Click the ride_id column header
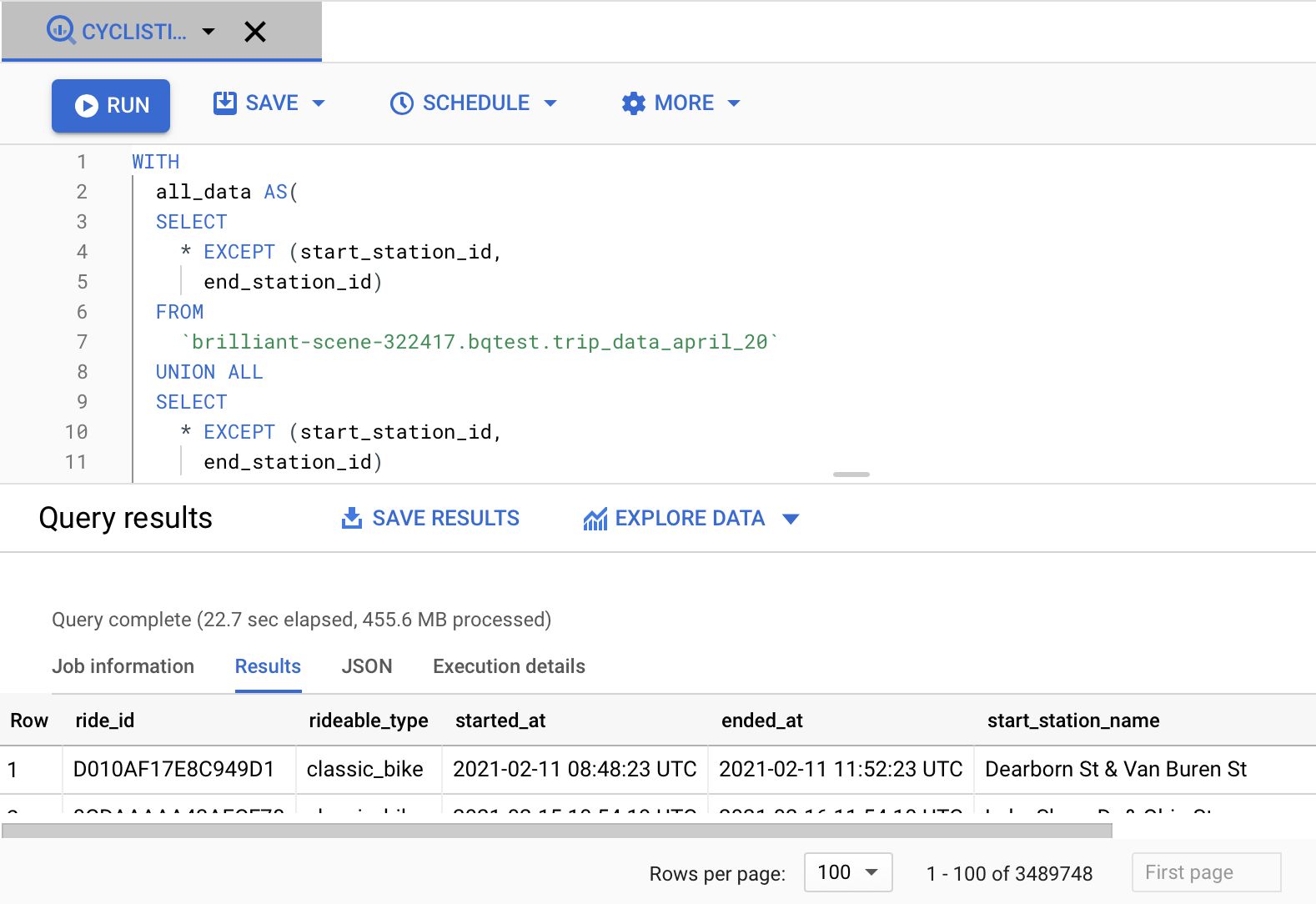Image resolution: width=1316 pixels, height=904 pixels. coord(105,721)
